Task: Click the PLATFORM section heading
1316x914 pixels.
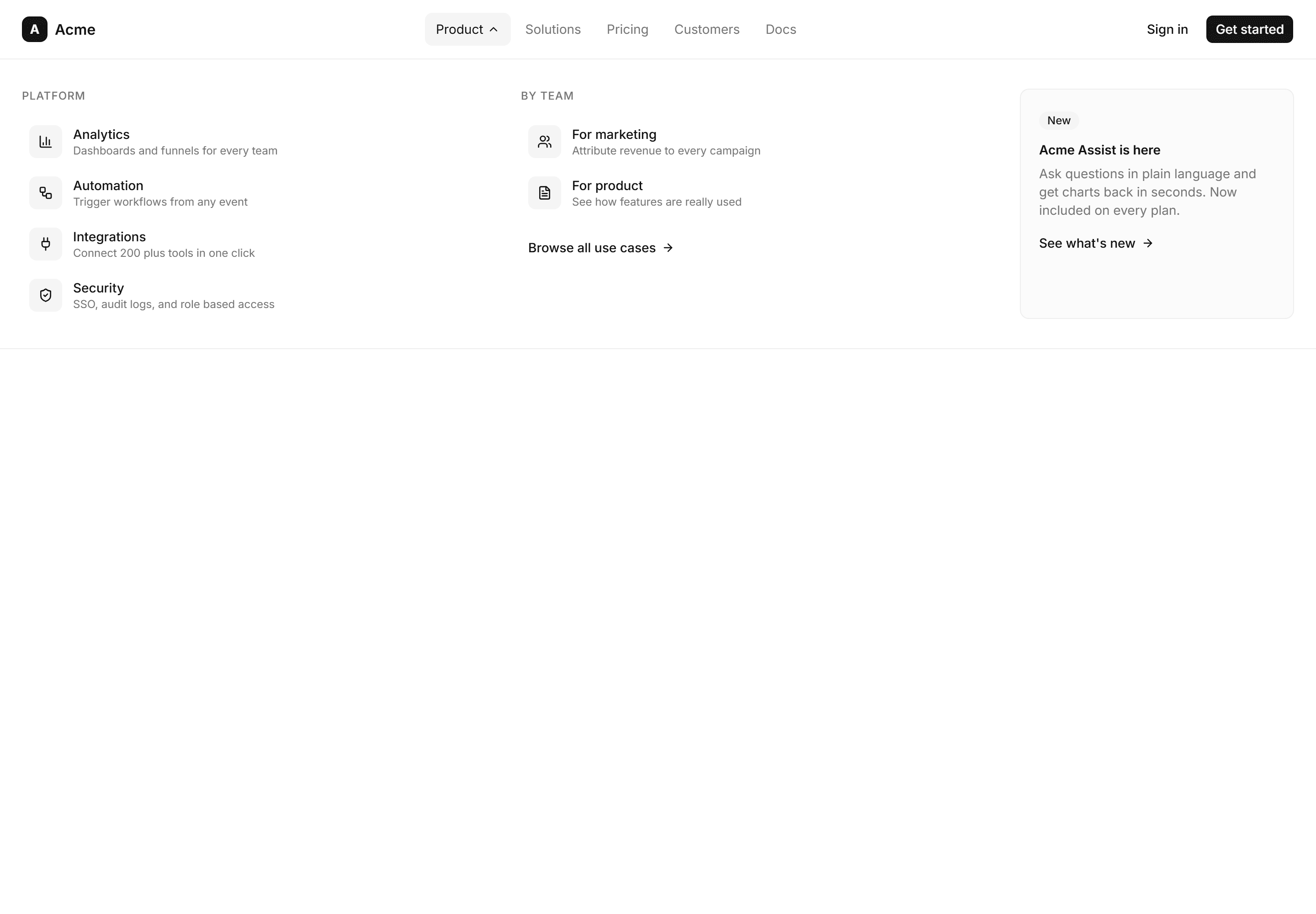Action: (x=53, y=96)
